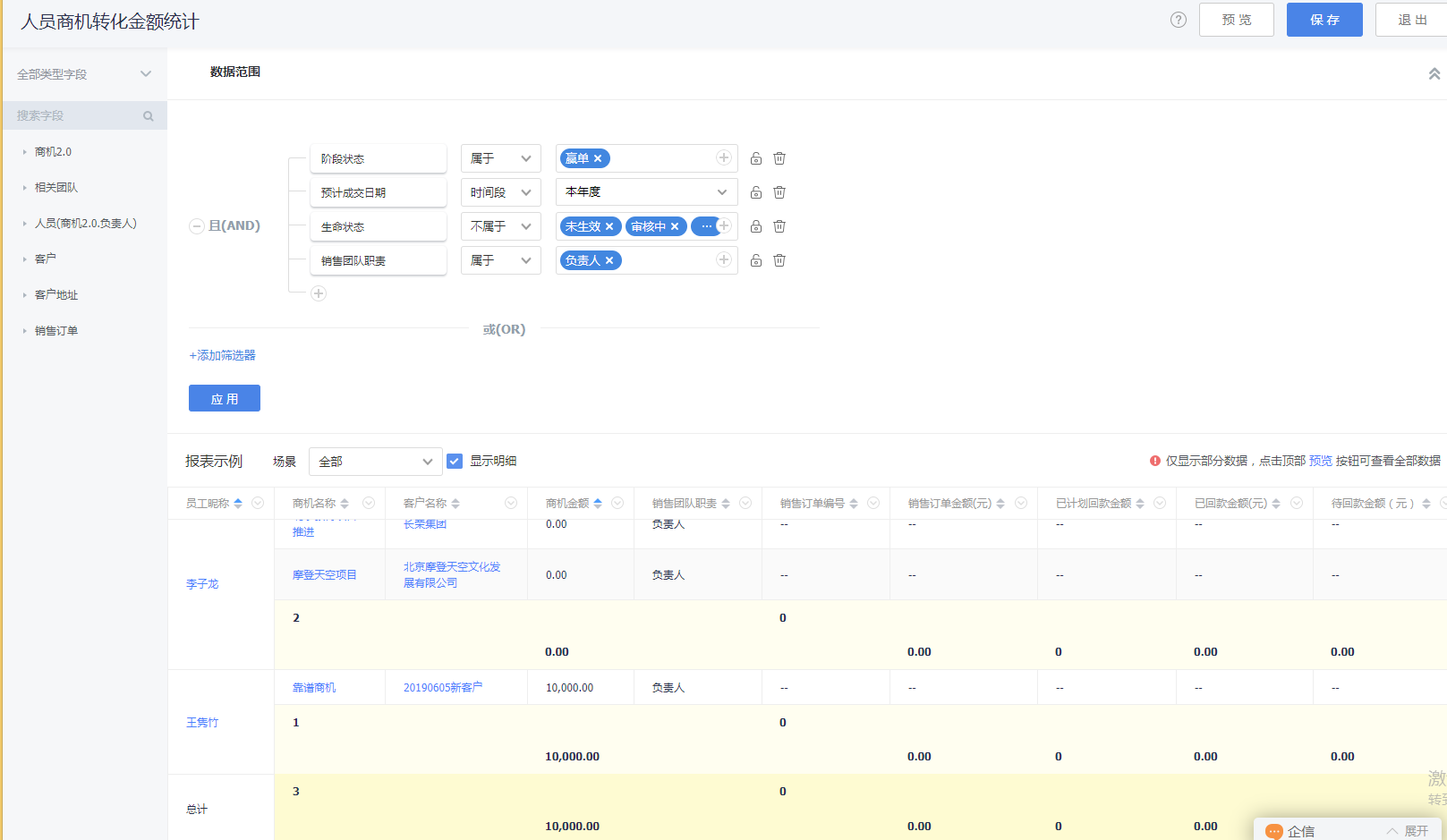Click the 预览 button
1447x840 pixels.
click(x=1237, y=20)
